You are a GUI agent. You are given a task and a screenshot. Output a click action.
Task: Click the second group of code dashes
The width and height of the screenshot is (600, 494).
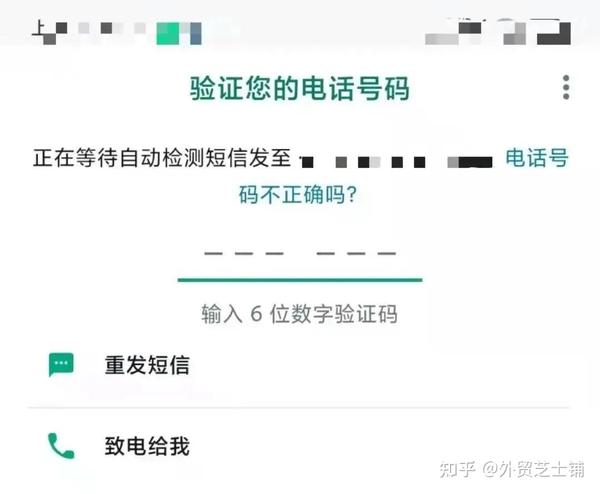tap(356, 253)
